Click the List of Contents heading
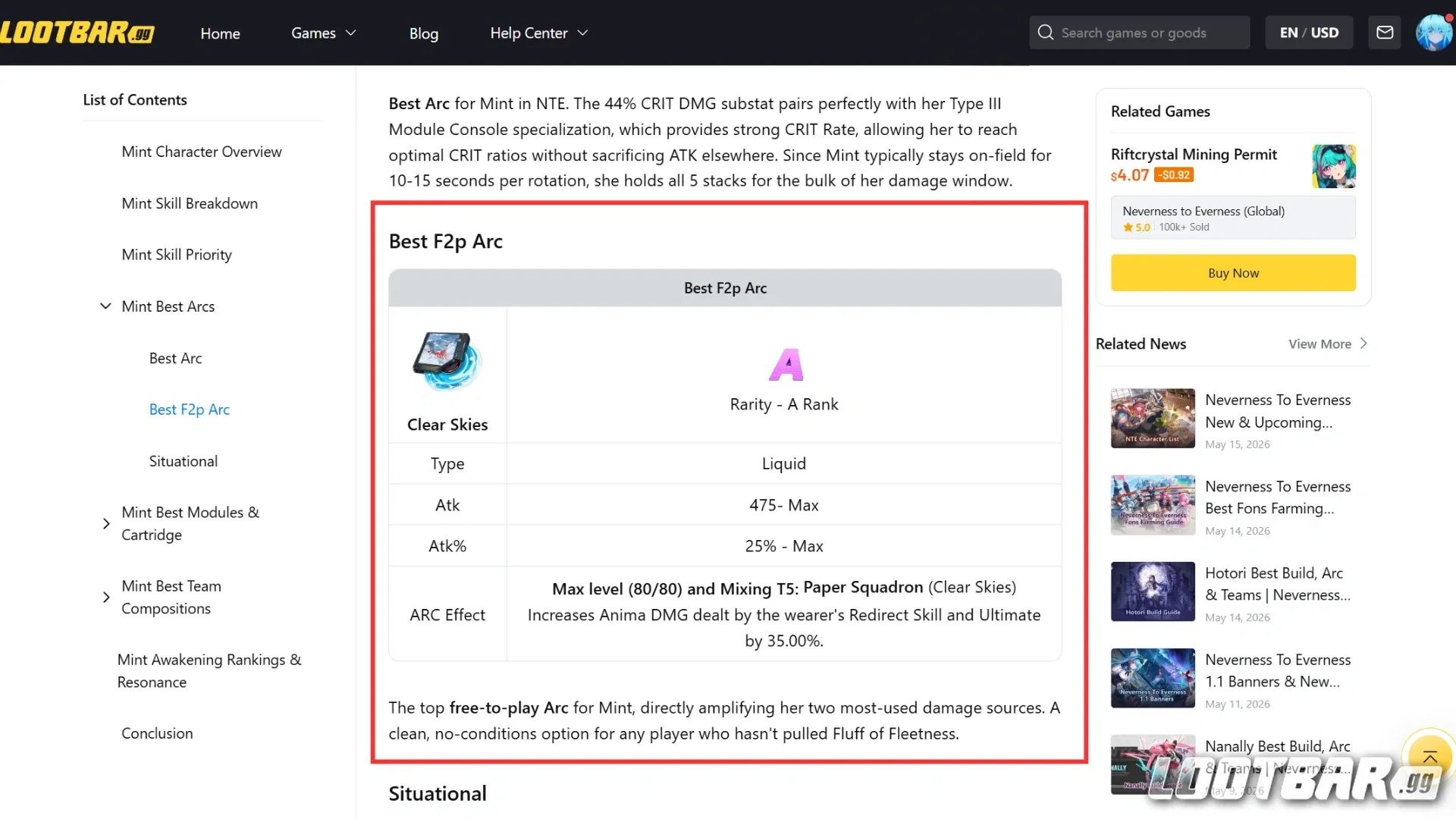 click(135, 100)
